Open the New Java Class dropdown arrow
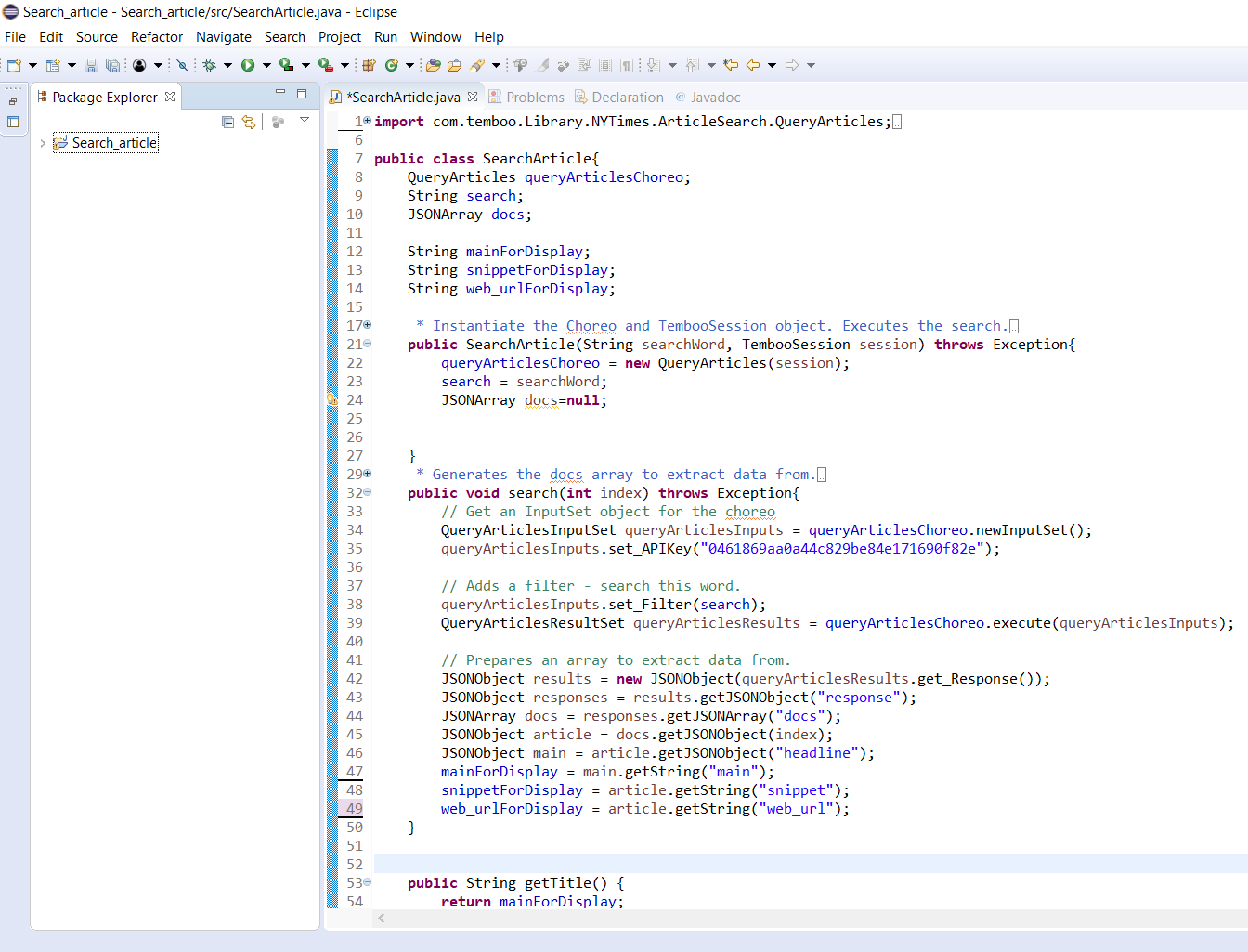Image resolution: width=1248 pixels, height=952 pixels. [x=409, y=65]
